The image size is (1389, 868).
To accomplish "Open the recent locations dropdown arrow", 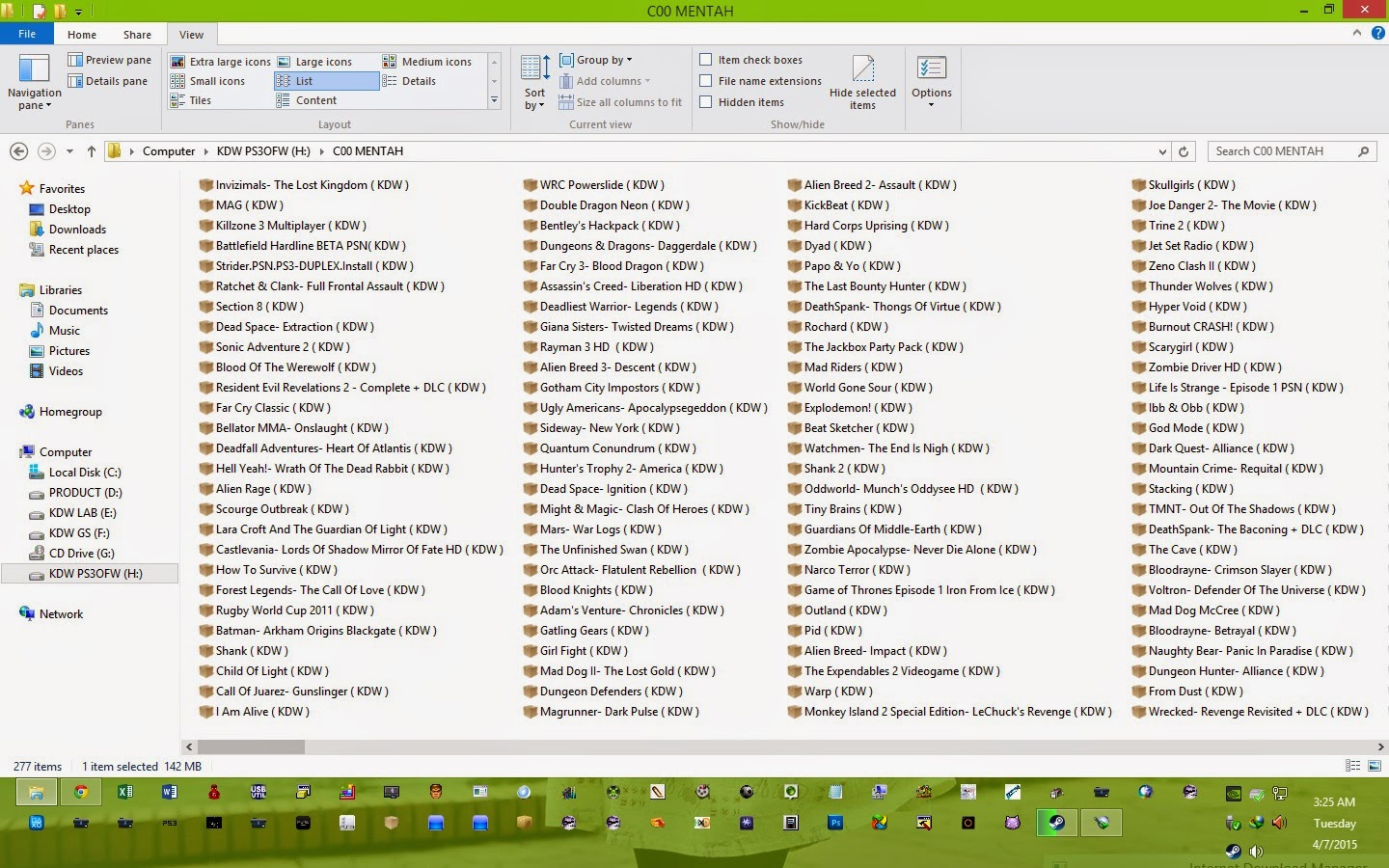I will (69, 151).
